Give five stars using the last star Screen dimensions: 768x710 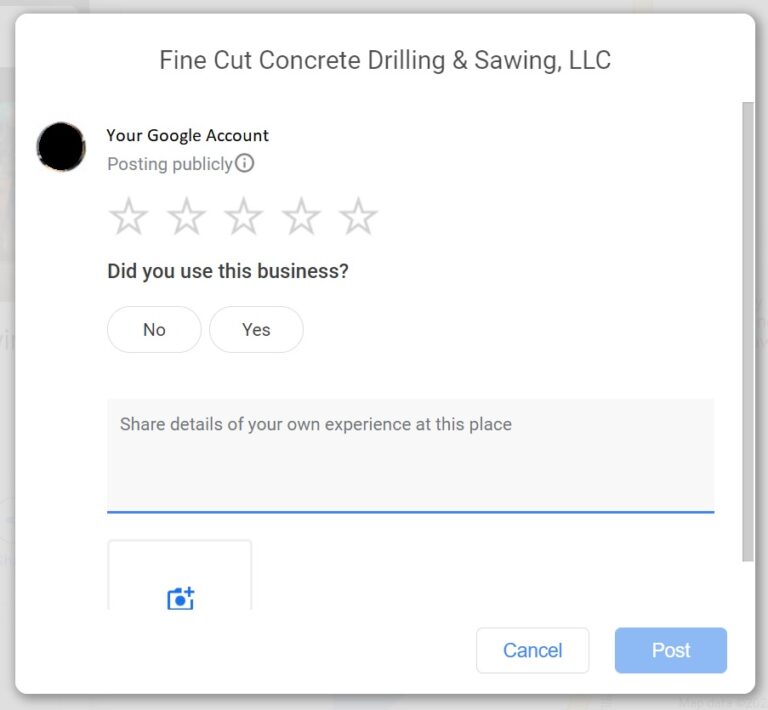(358, 217)
